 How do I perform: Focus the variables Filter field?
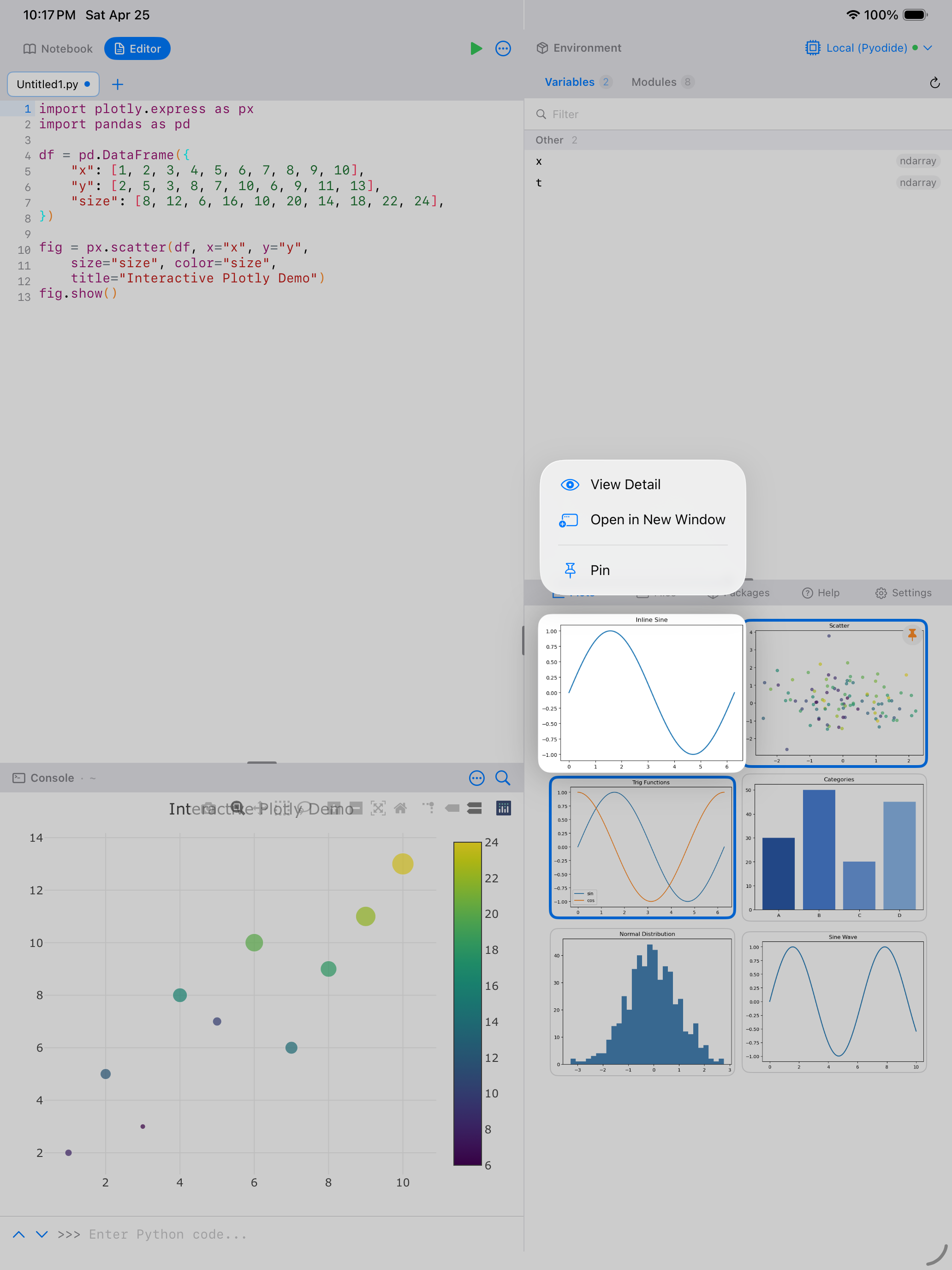tap(738, 114)
